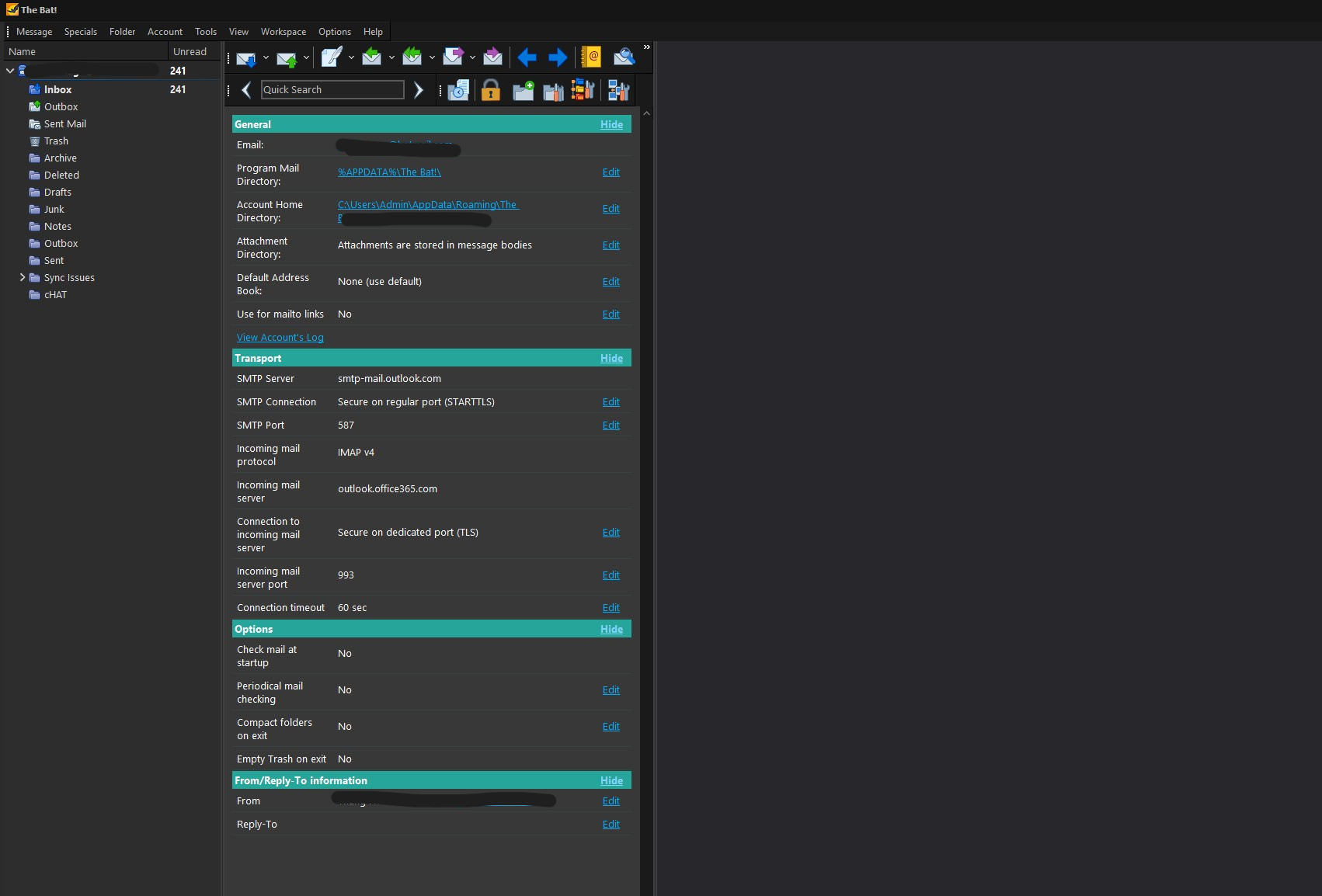Open folder properties with the folder-tools icon
Viewport: 1322px width, 896px height.
[x=554, y=91]
